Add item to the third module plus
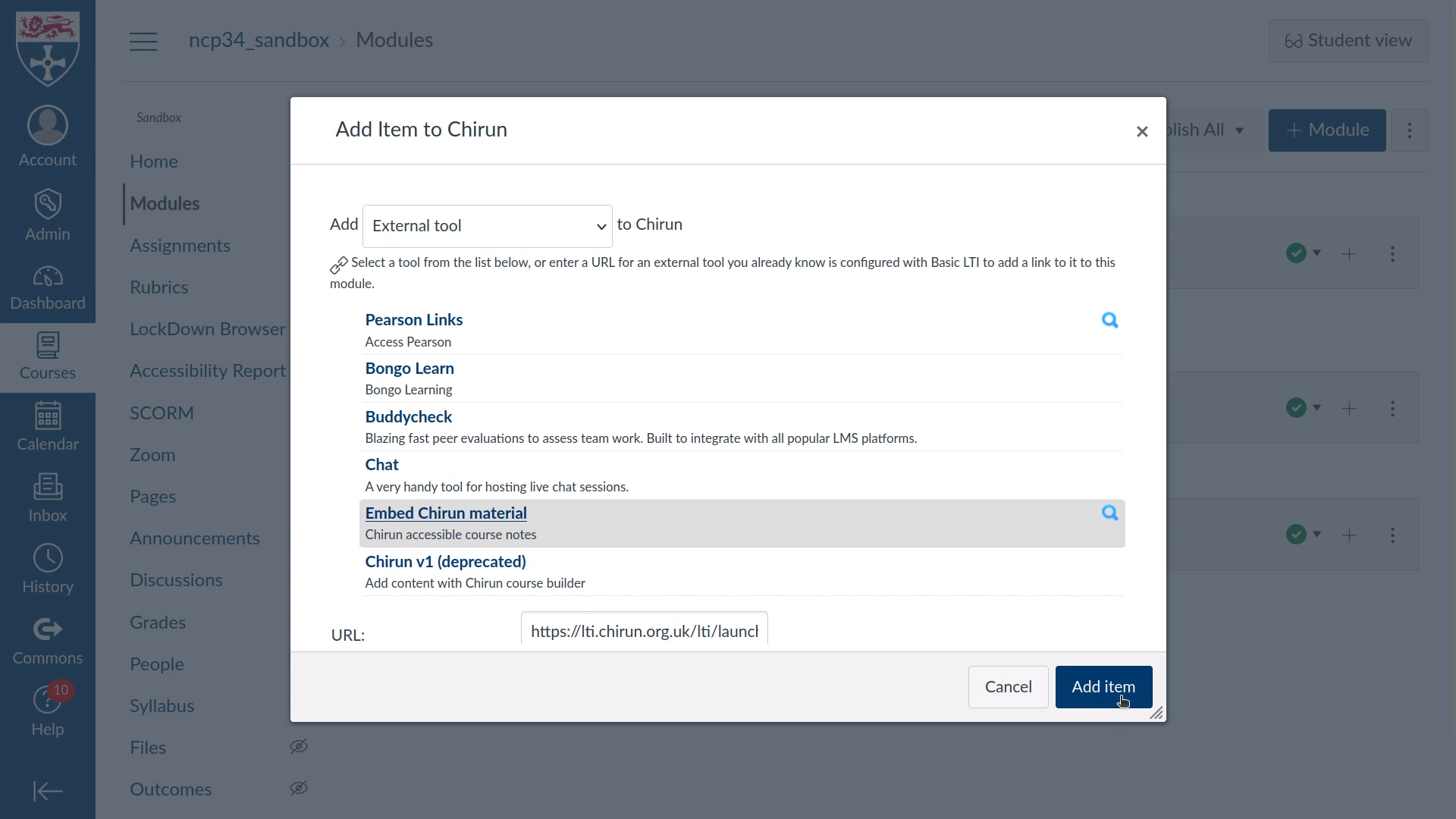 pos(1349,535)
